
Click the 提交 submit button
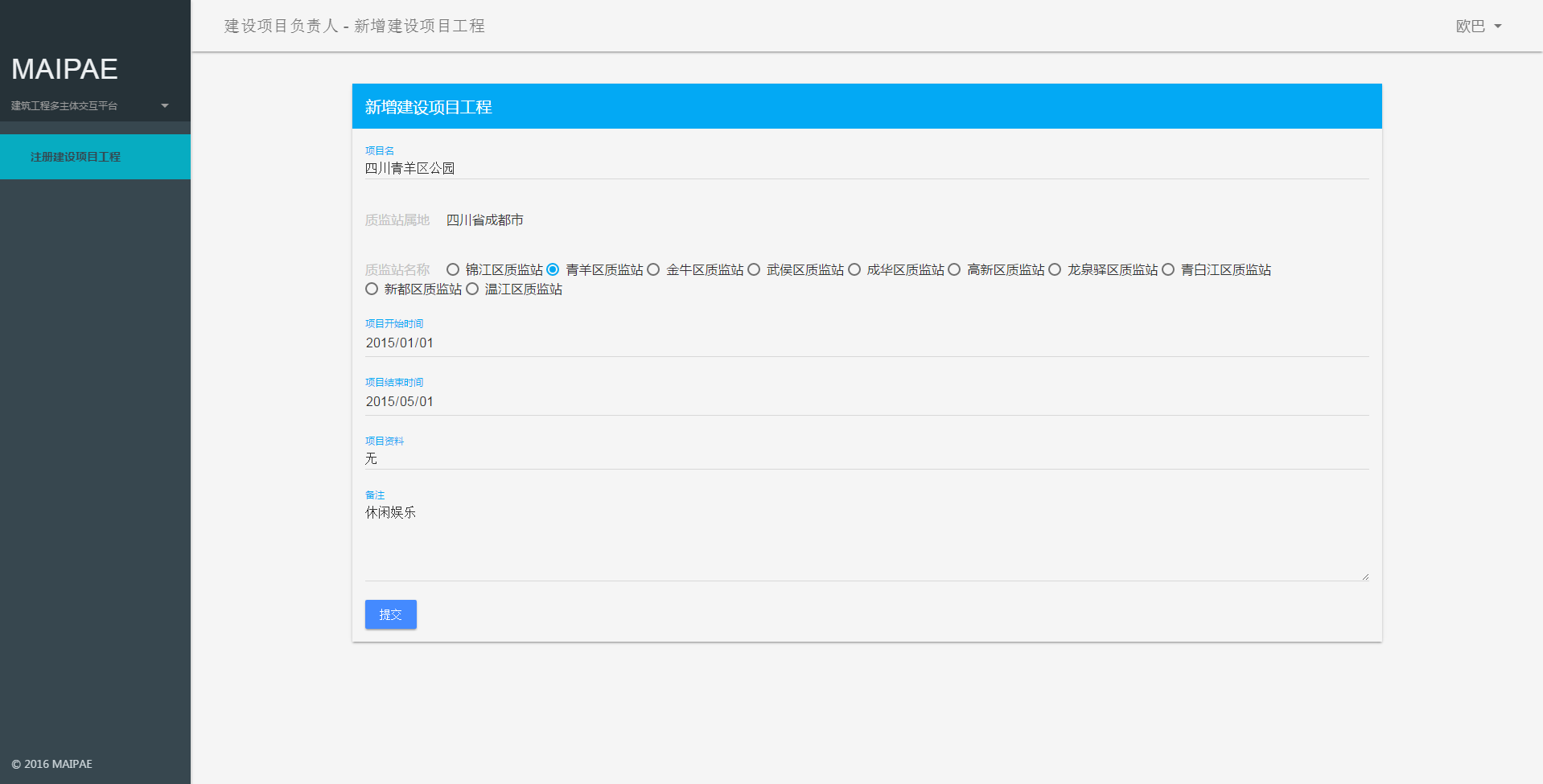pos(390,614)
